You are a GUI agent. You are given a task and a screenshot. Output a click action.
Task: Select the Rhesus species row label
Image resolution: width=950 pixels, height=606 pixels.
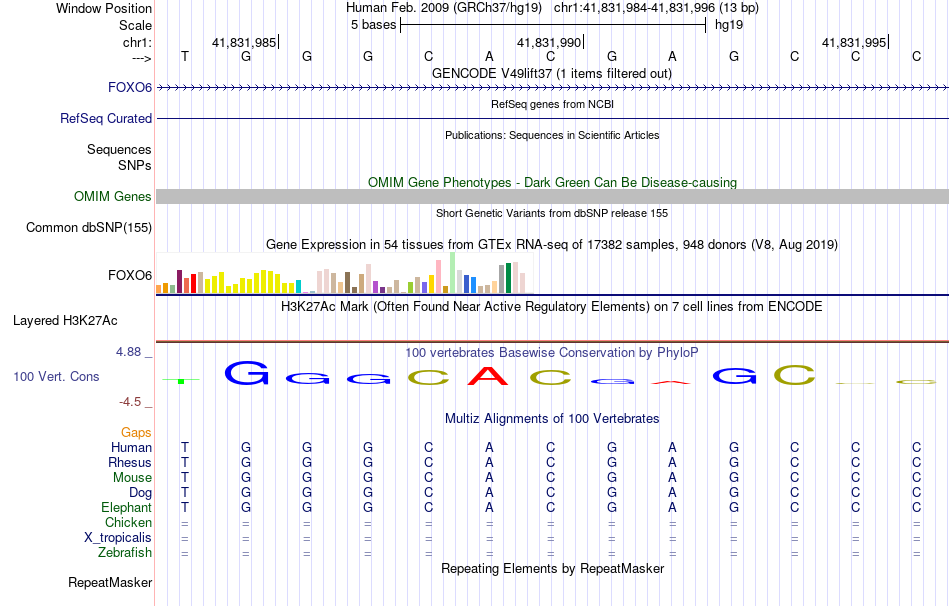tap(130, 462)
